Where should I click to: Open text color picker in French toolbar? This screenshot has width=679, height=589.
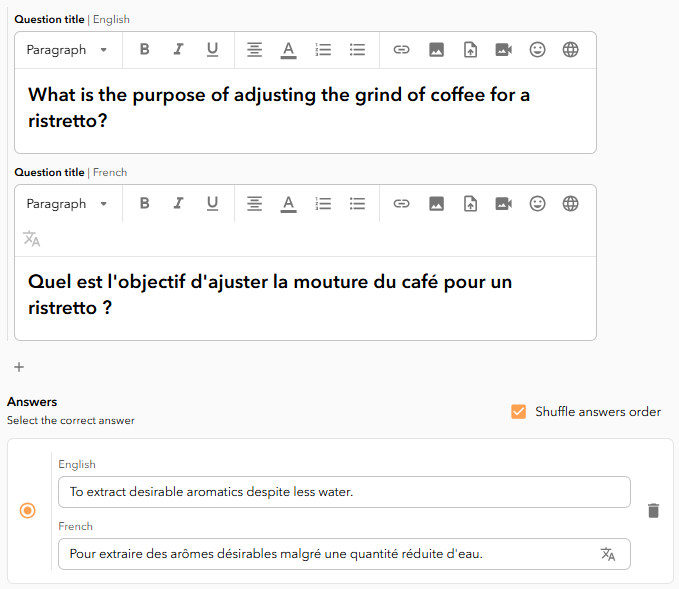tap(288, 204)
